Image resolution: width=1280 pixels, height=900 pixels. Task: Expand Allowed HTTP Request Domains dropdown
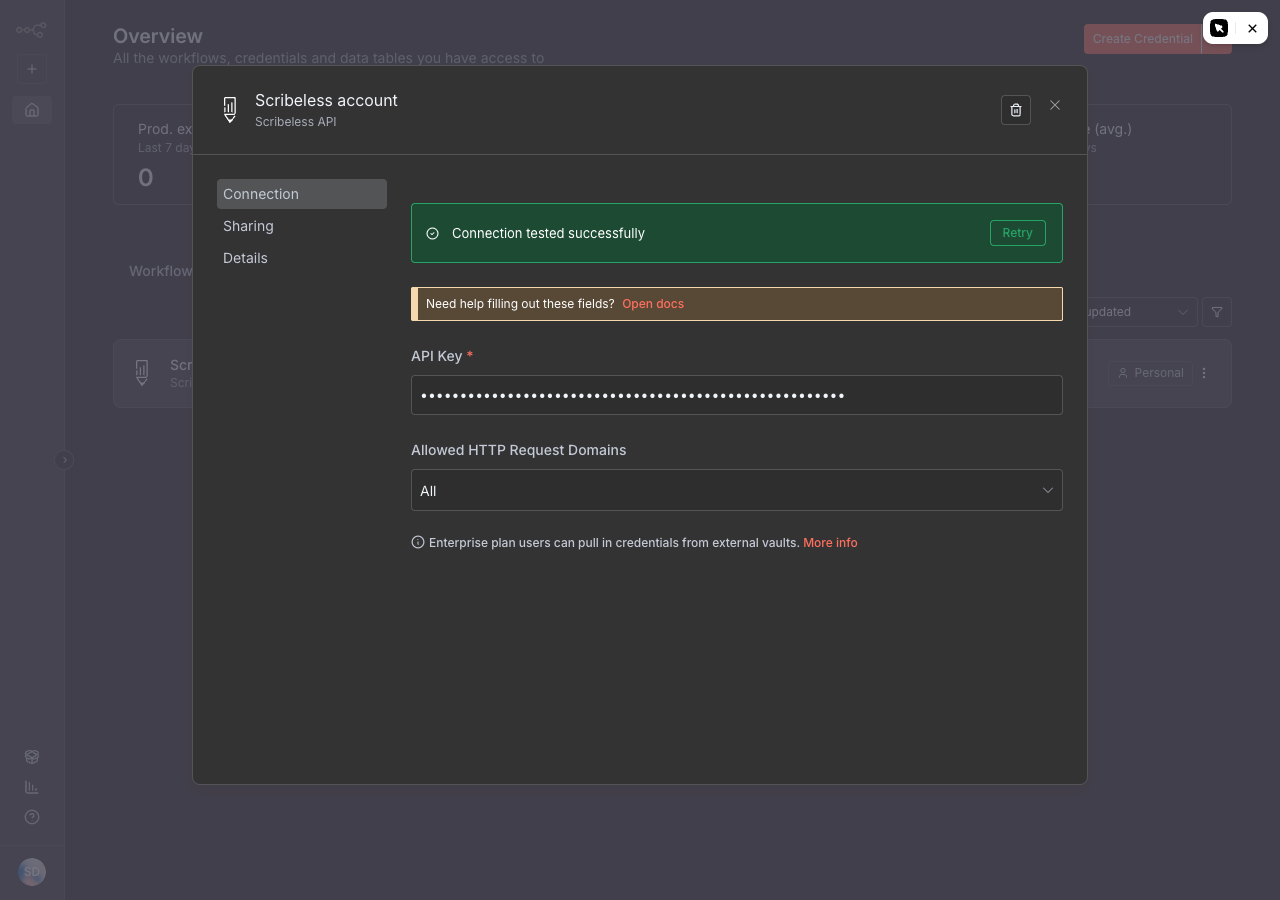click(x=737, y=490)
